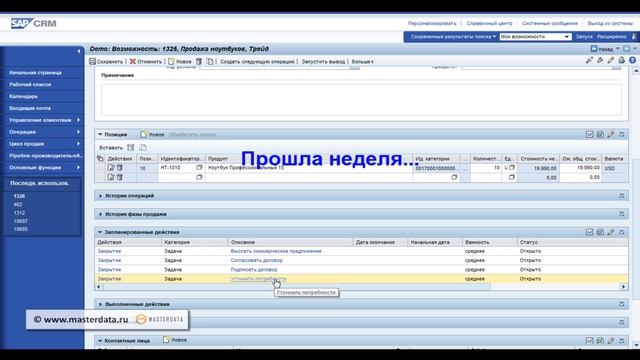
Task: Open the Согласовать договор task link
Action: 256,260
